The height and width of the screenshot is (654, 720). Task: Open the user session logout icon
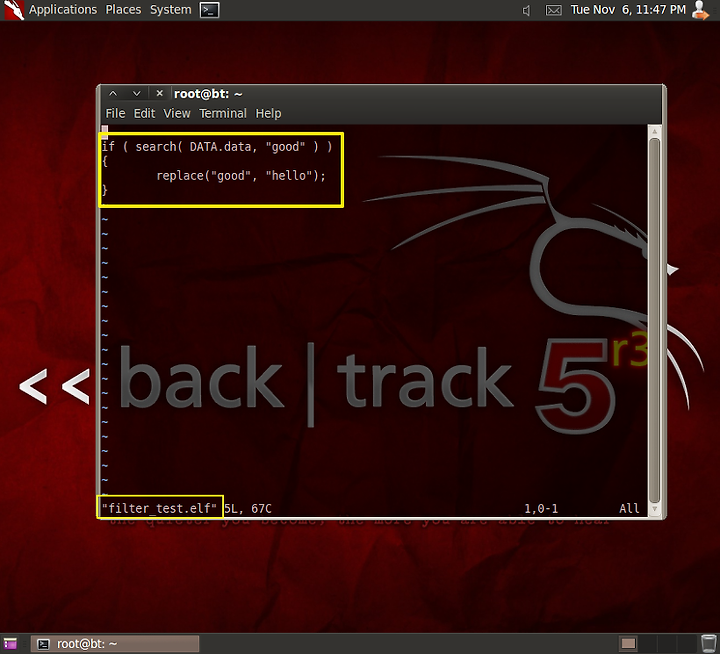click(700, 10)
